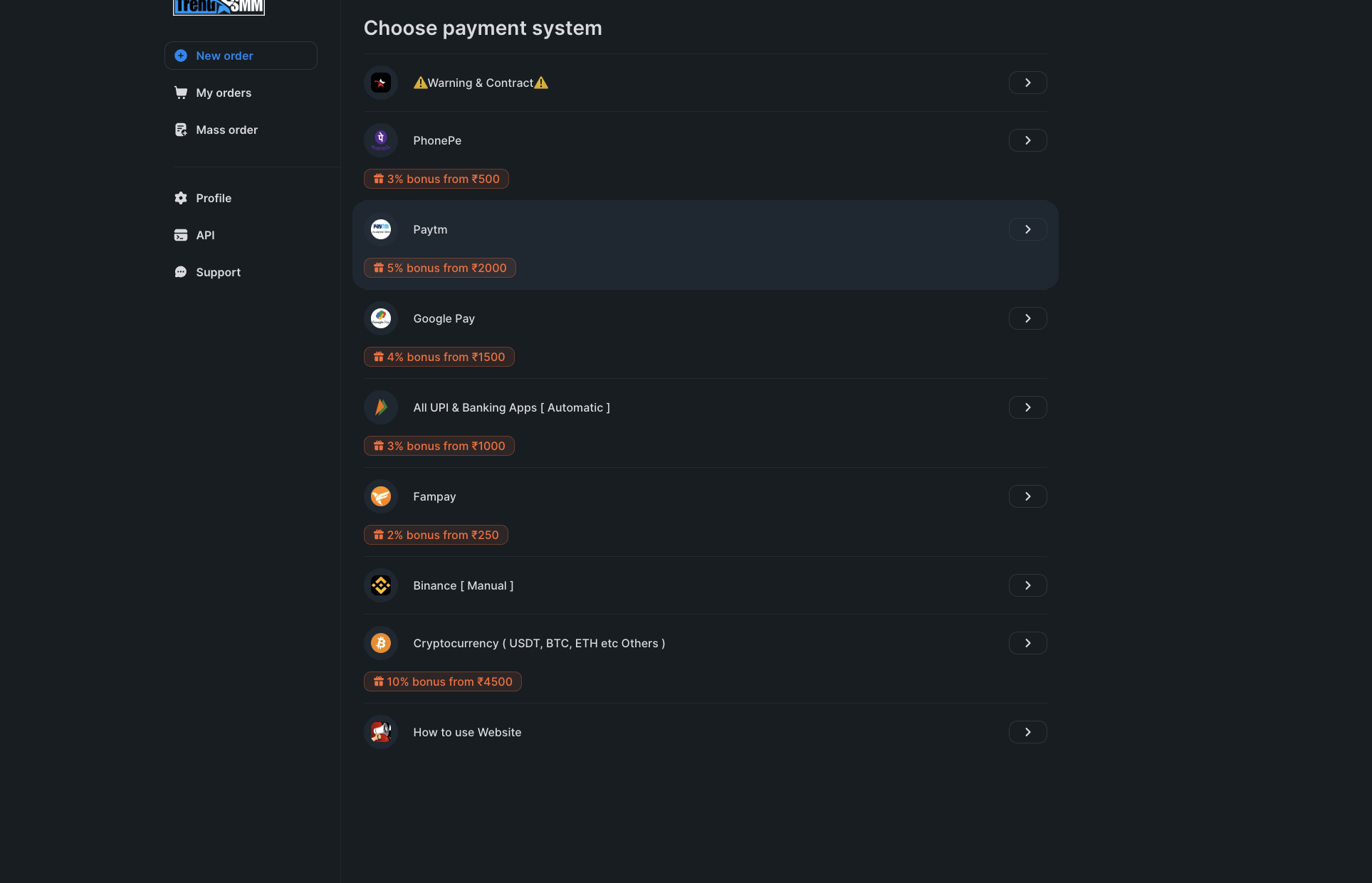
Task: Click the megaphone icon for How to use Website
Action: [381, 732]
